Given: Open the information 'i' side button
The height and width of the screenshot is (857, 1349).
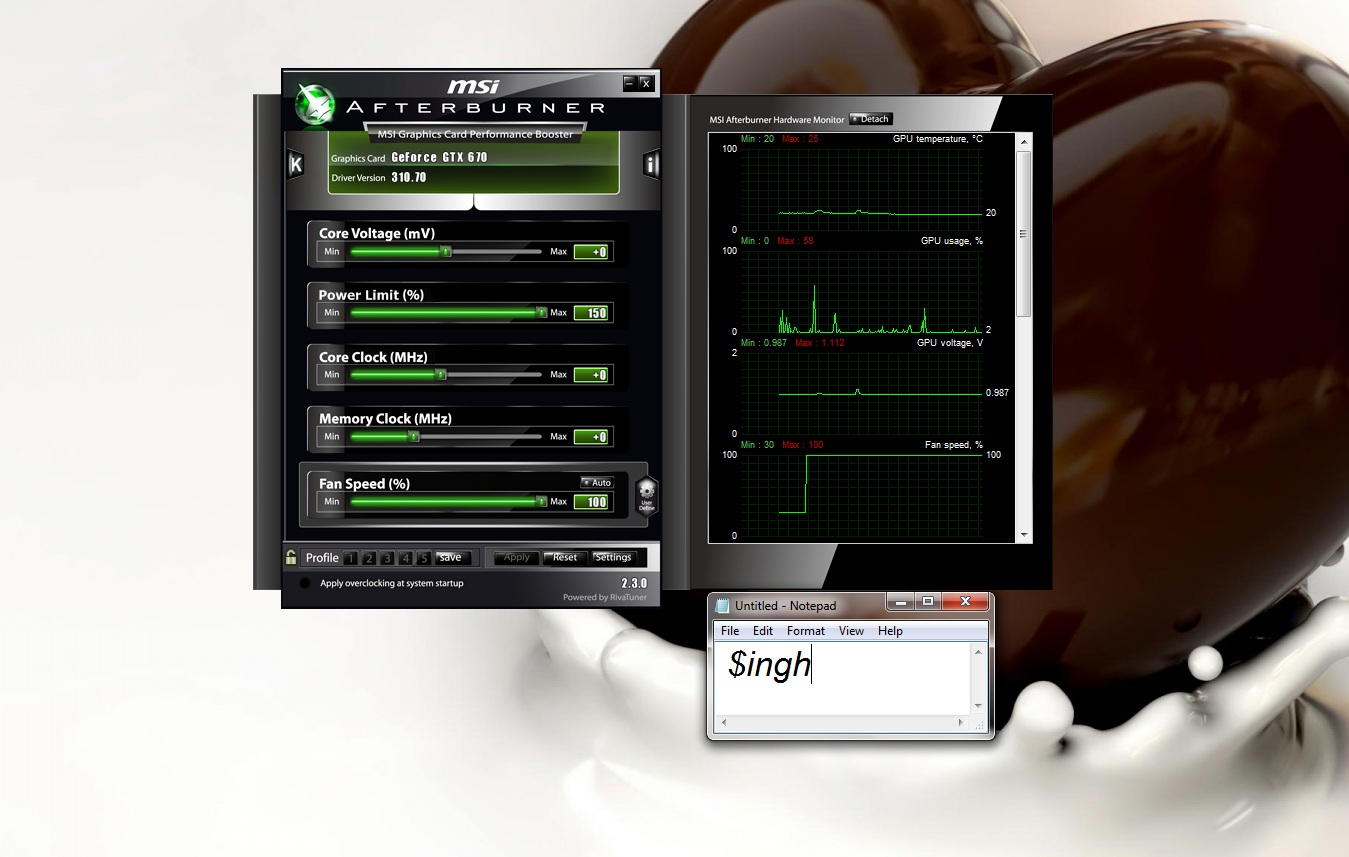Looking at the screenshot, I should click(x=651, y=165).
